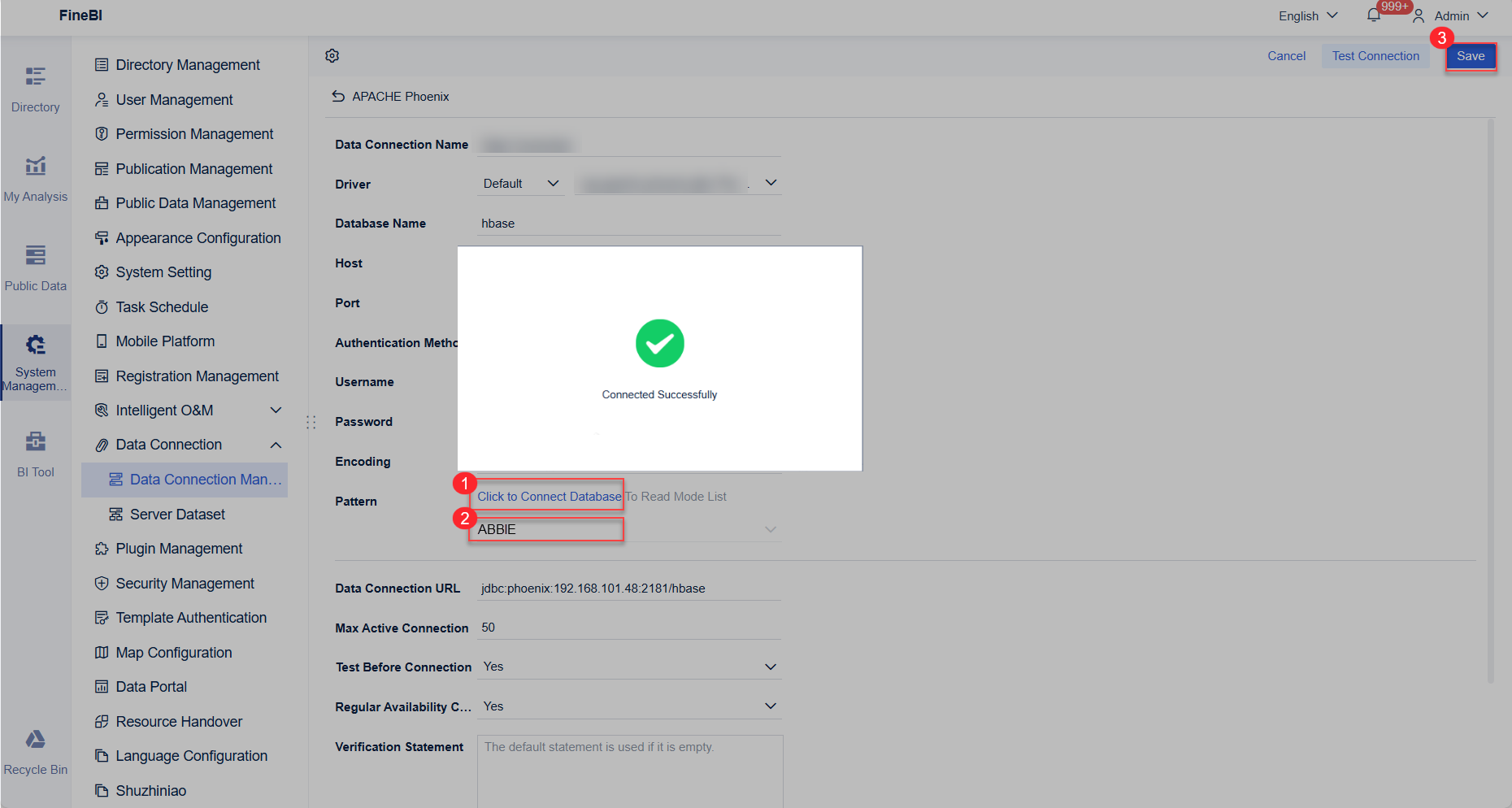Open the Test Before Connection dropdown
Image resolution: width=1512 pixels, height=808 pixels.
click(630, 667)
